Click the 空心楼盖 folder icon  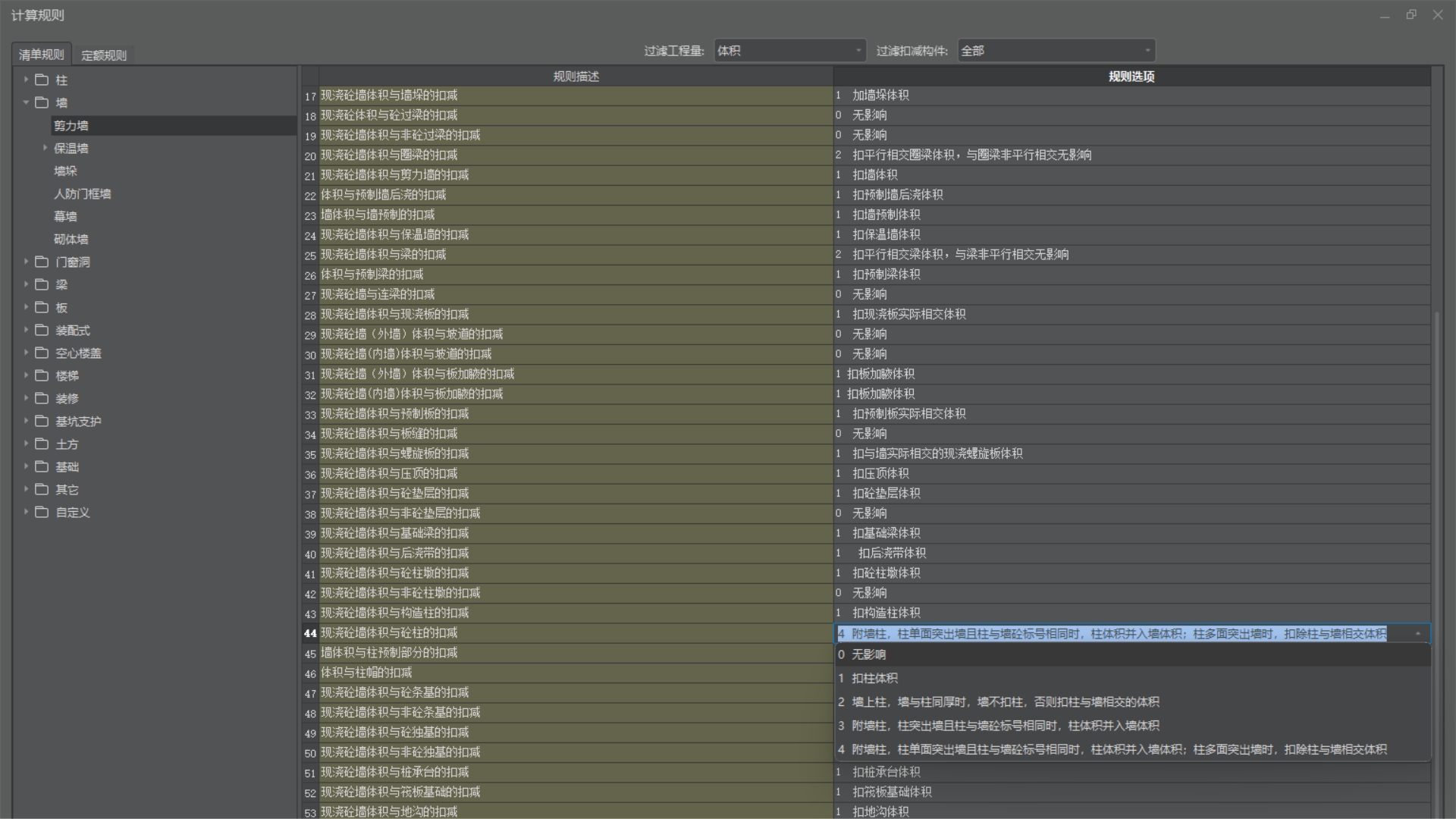(x=42, y=353)
